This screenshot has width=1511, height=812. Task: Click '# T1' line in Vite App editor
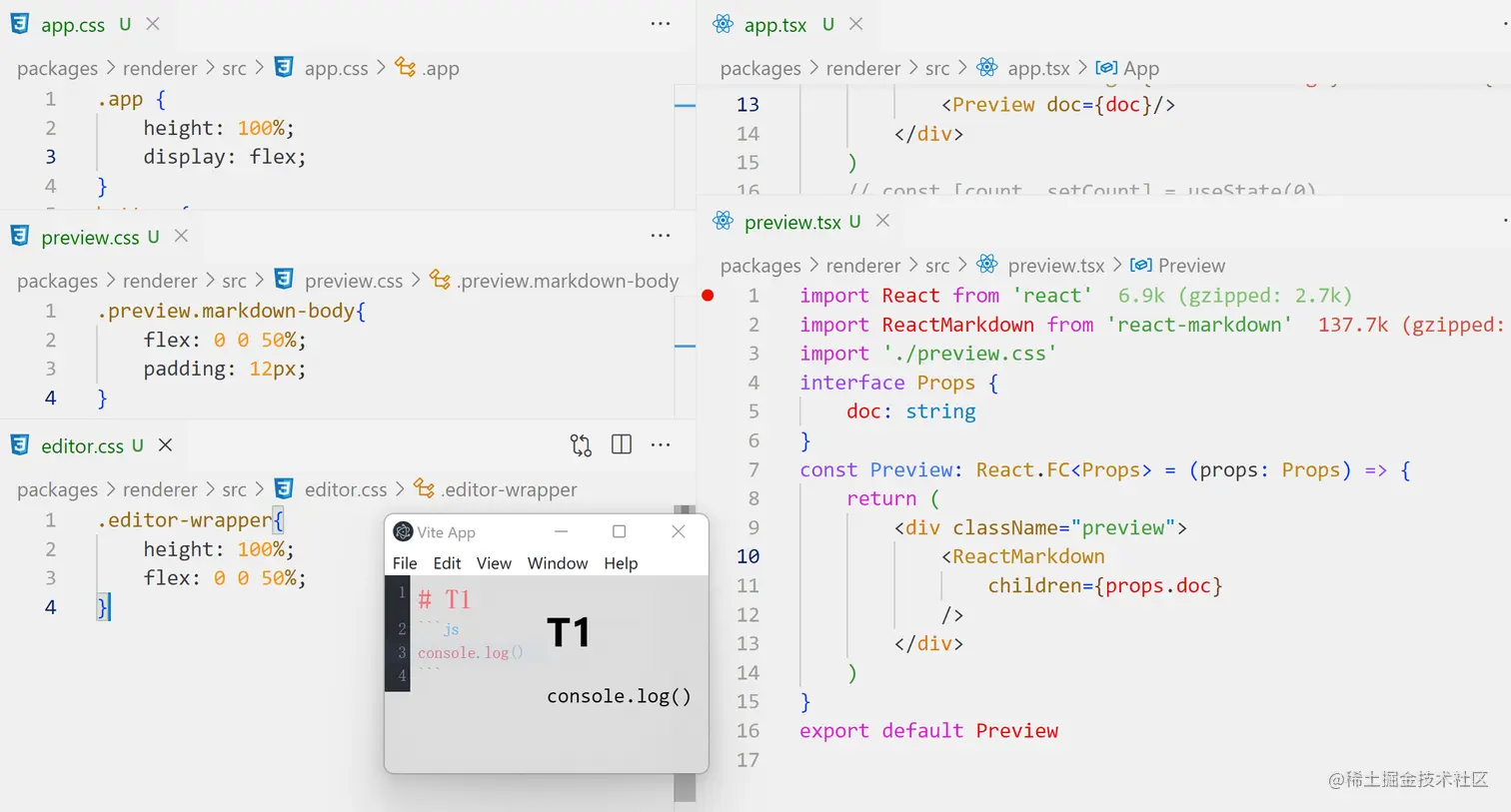[444, 599]
